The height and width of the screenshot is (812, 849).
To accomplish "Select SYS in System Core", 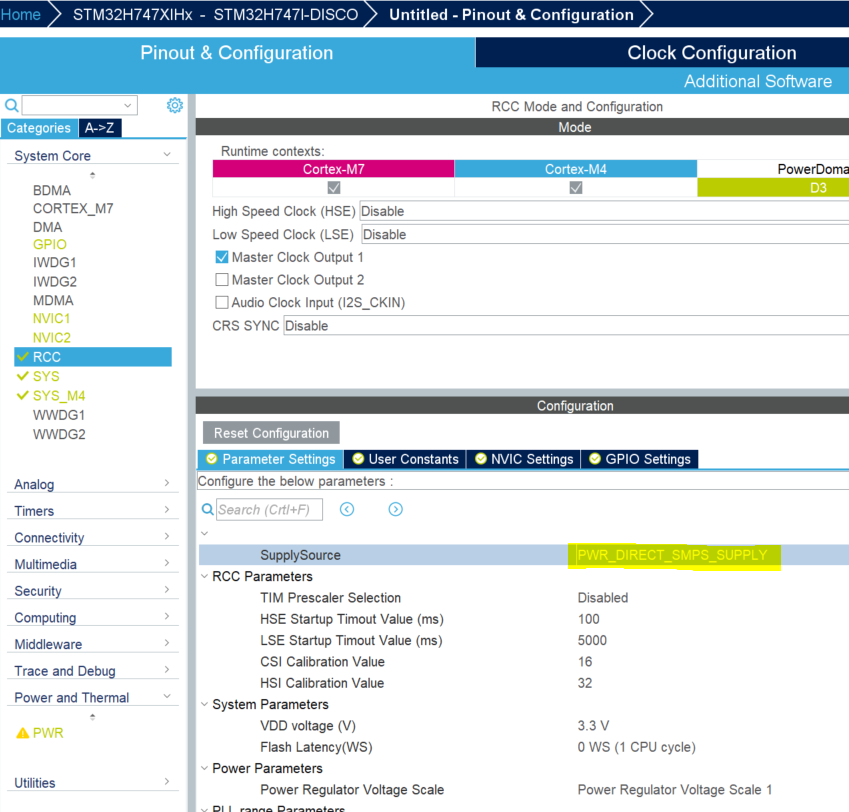I will (x=46, y=376).
